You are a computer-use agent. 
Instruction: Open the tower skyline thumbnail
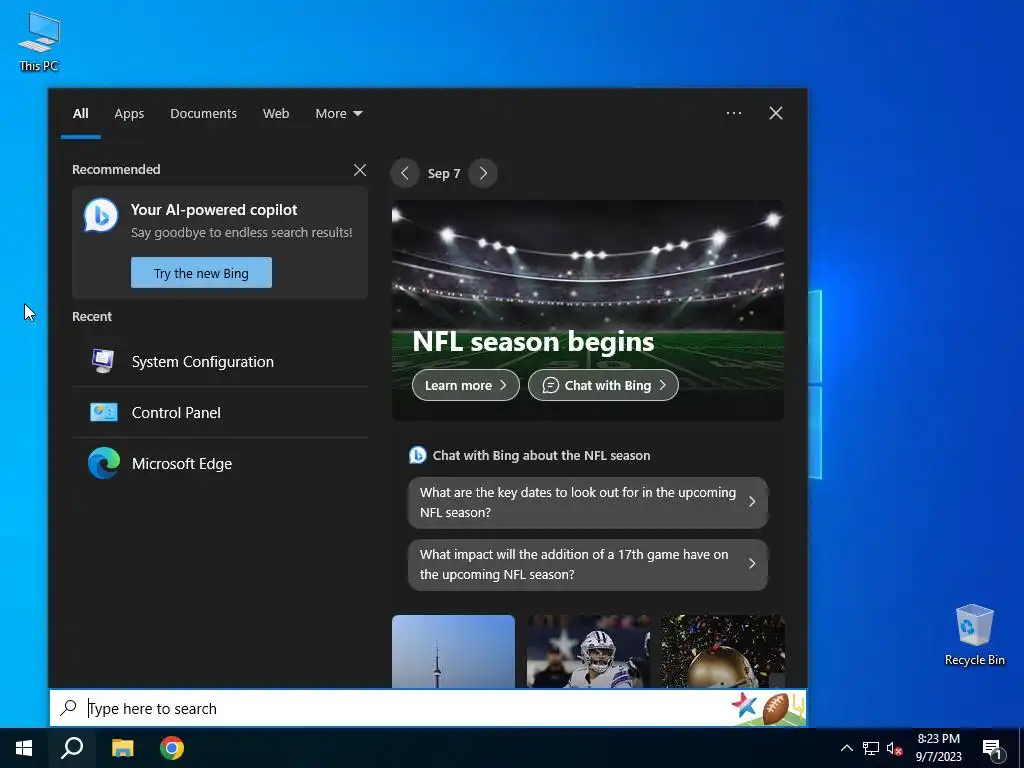453,651
